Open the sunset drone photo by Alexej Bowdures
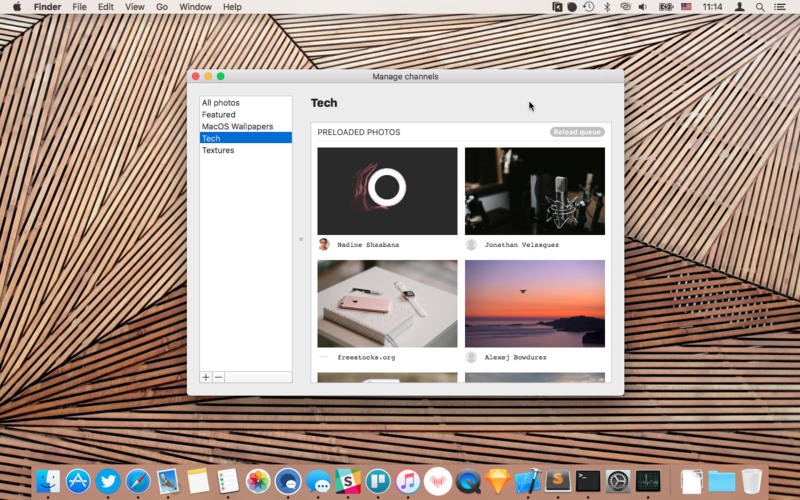800x500 pixels. [535, 304]
